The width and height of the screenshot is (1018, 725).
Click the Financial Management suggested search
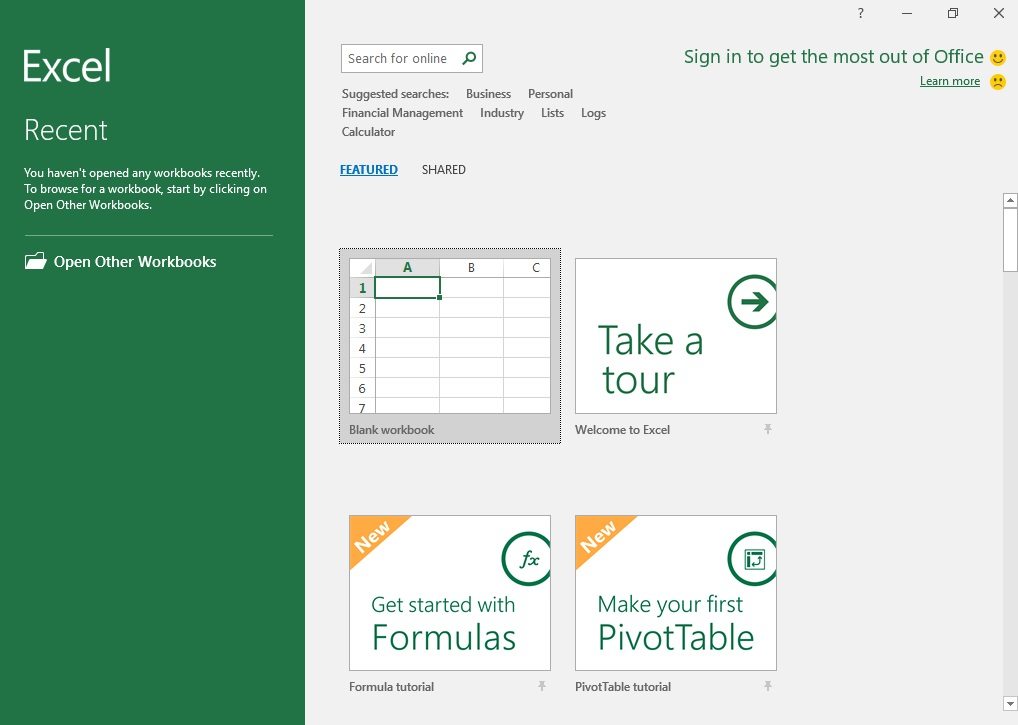[x=402, y=113]
